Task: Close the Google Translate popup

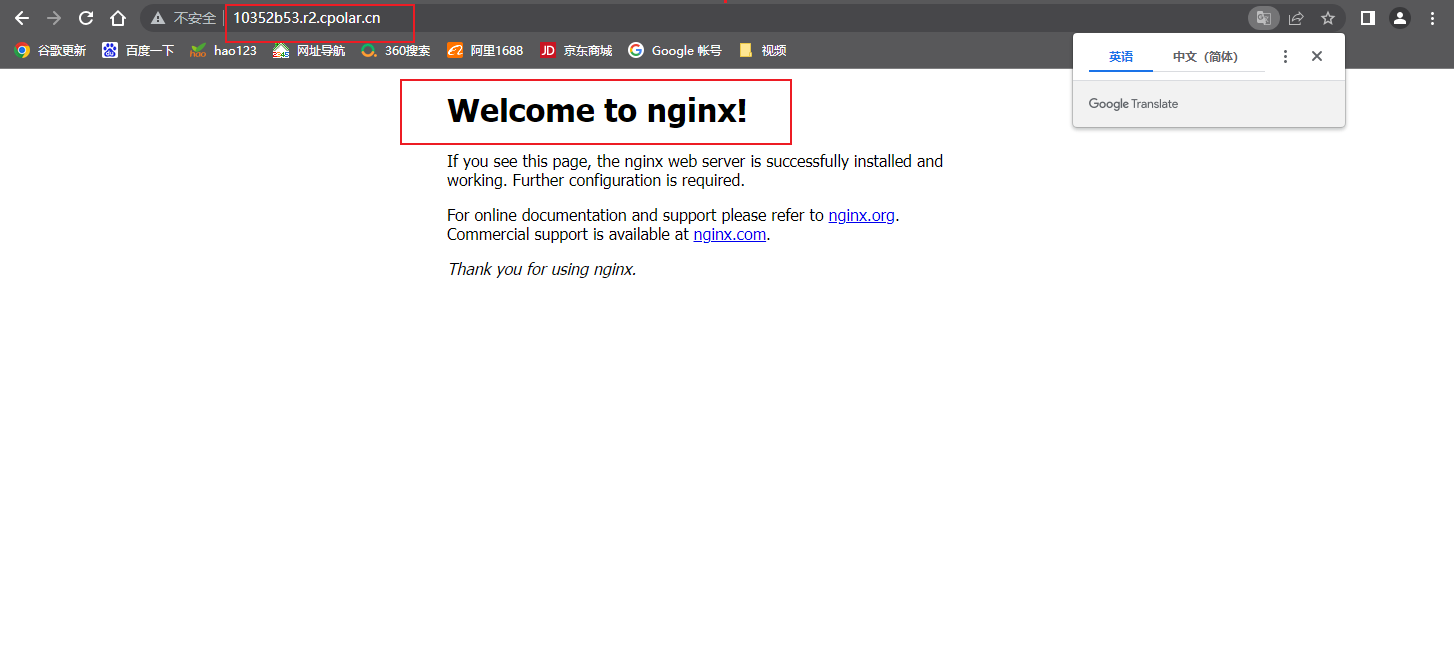Action: tap(1317, 57)
